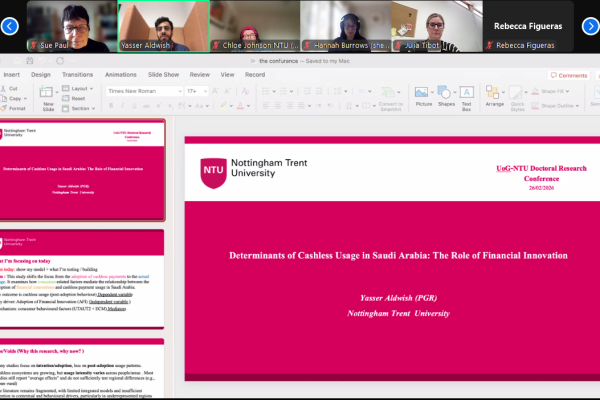600x400 pixels.
Task: Open the Insert ribbon tab
Action: pyautogui.click(x=11, y=75)
